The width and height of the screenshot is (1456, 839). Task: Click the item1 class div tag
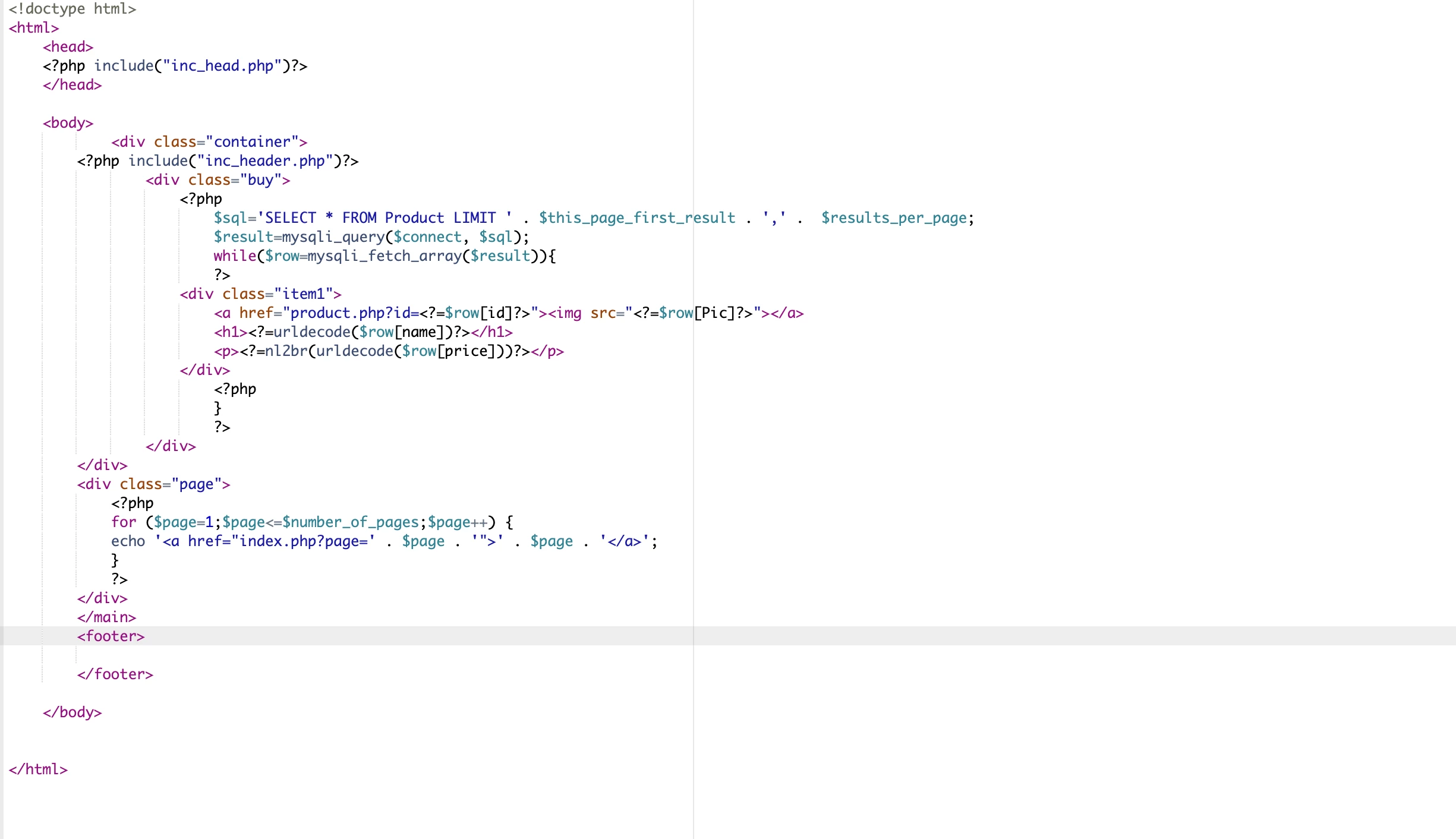click(260, 294)
